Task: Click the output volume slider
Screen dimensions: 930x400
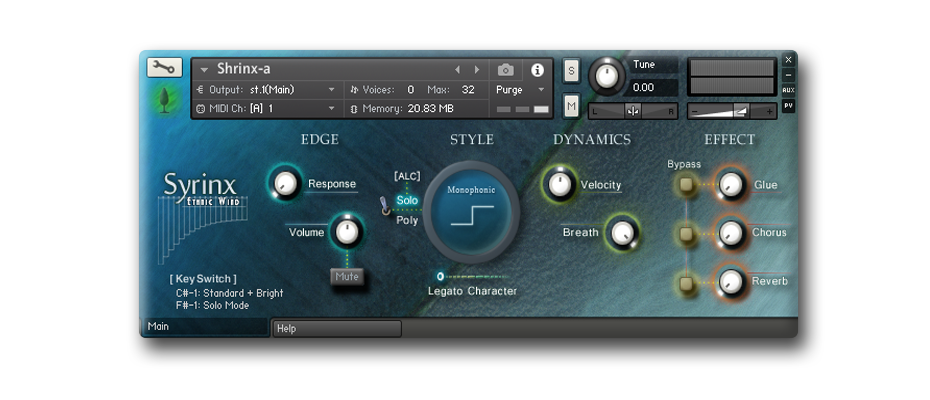Action: [x=731, y=111]
